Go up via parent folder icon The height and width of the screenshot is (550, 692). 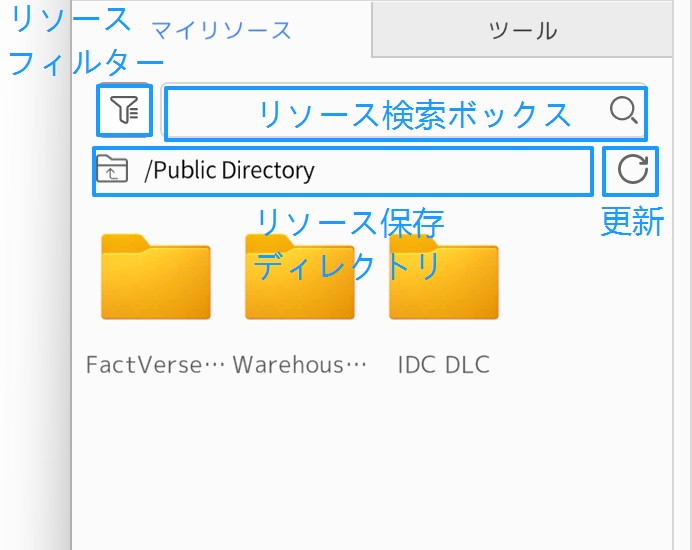click(112, 170)
